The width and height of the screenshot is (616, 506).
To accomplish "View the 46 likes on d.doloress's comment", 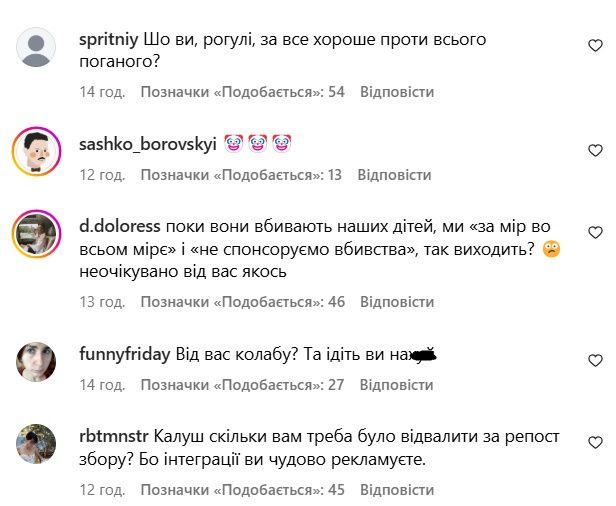I will pyautogui.click(x=243, y=301).
